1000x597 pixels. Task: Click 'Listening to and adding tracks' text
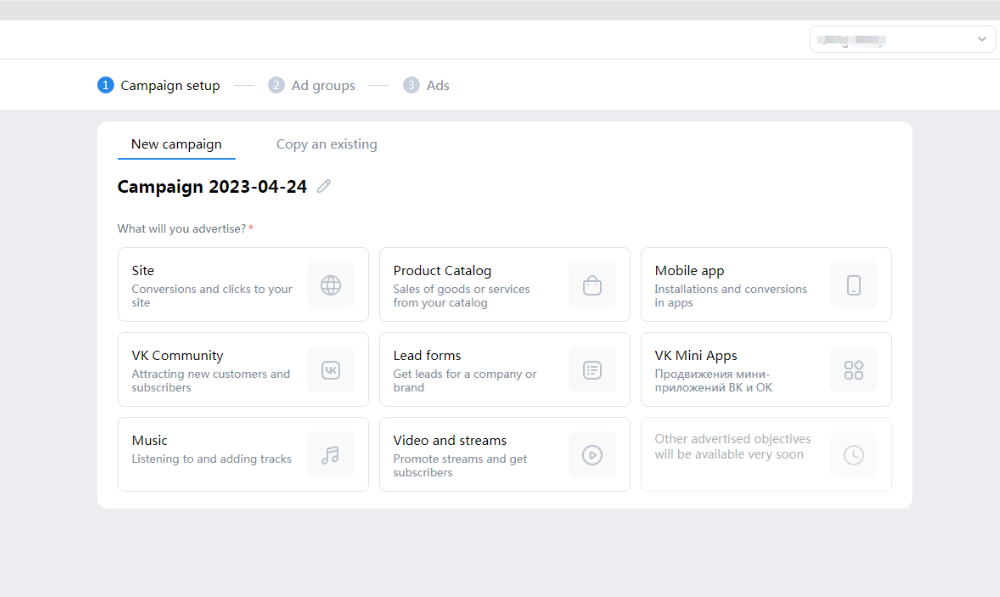pos(212,459)
